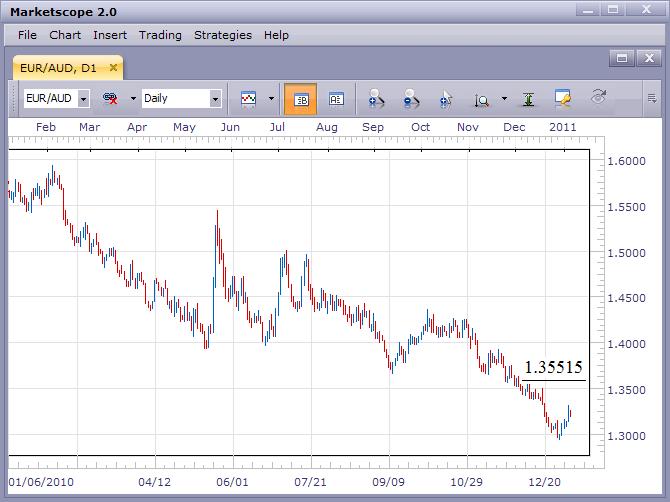Click the chart type line icon
Viewport: 670px width, 502px height.
[247, 99]
